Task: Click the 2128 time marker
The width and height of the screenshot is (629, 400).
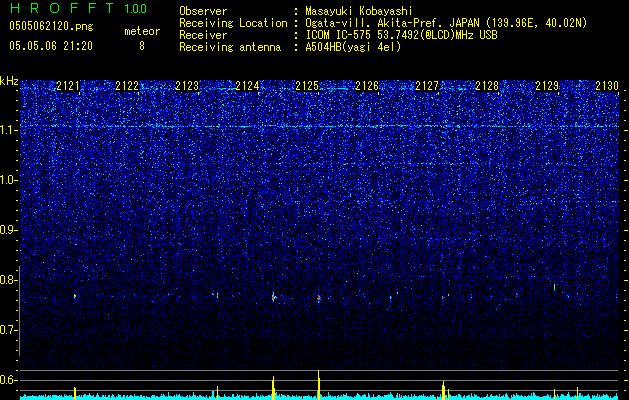Action: click(487, 86)
